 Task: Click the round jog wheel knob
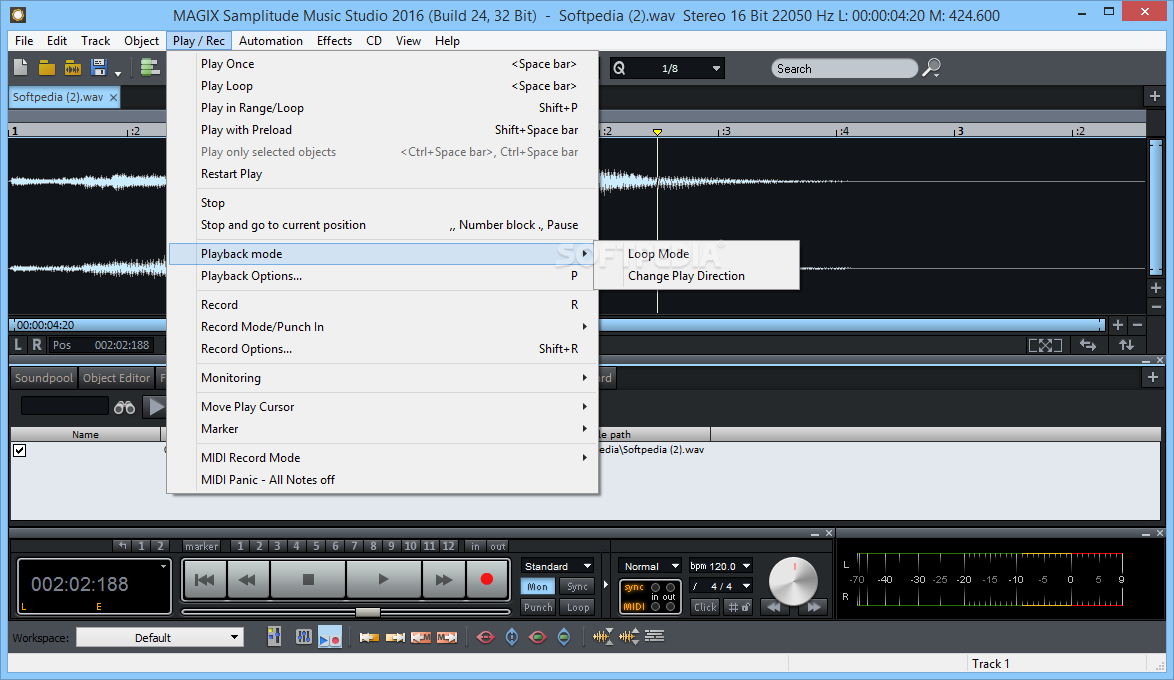pyautogui.click(x=793, y=580)
